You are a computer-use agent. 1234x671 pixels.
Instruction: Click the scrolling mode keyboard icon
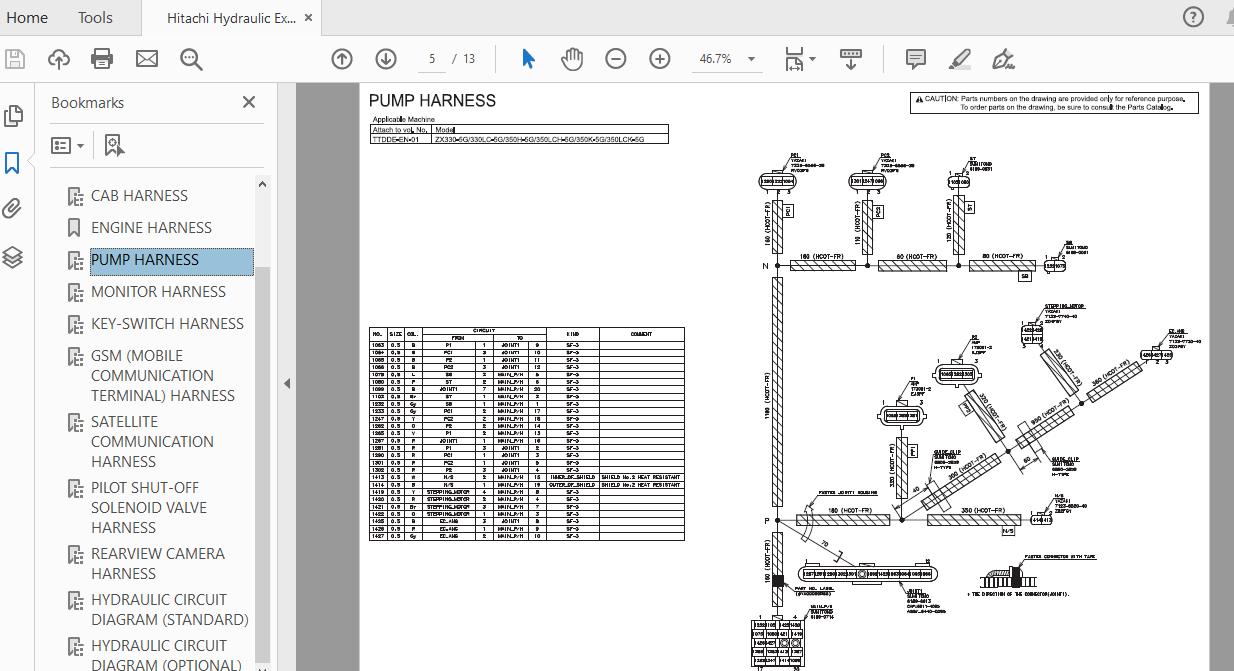pyautogui.click(x=851, y=59)
